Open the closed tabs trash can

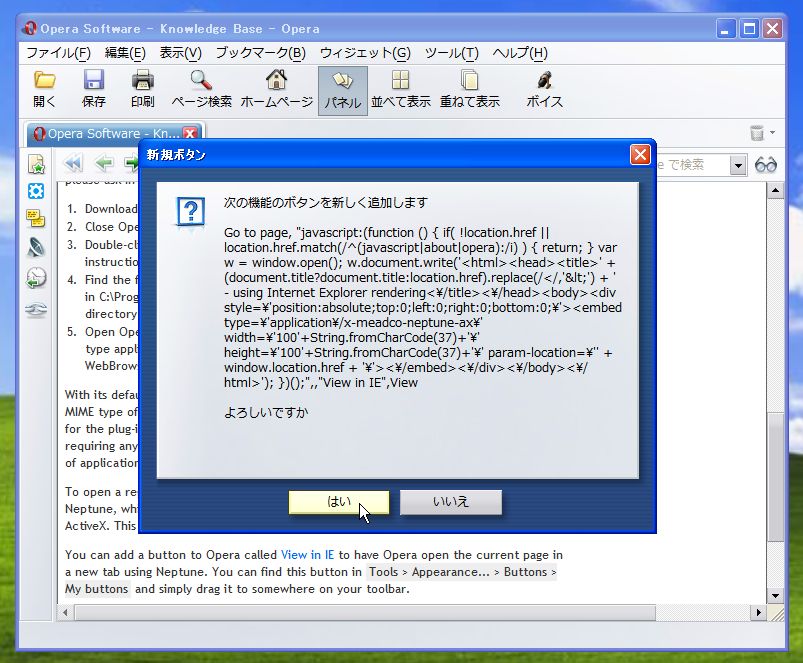tap(757, 133)
